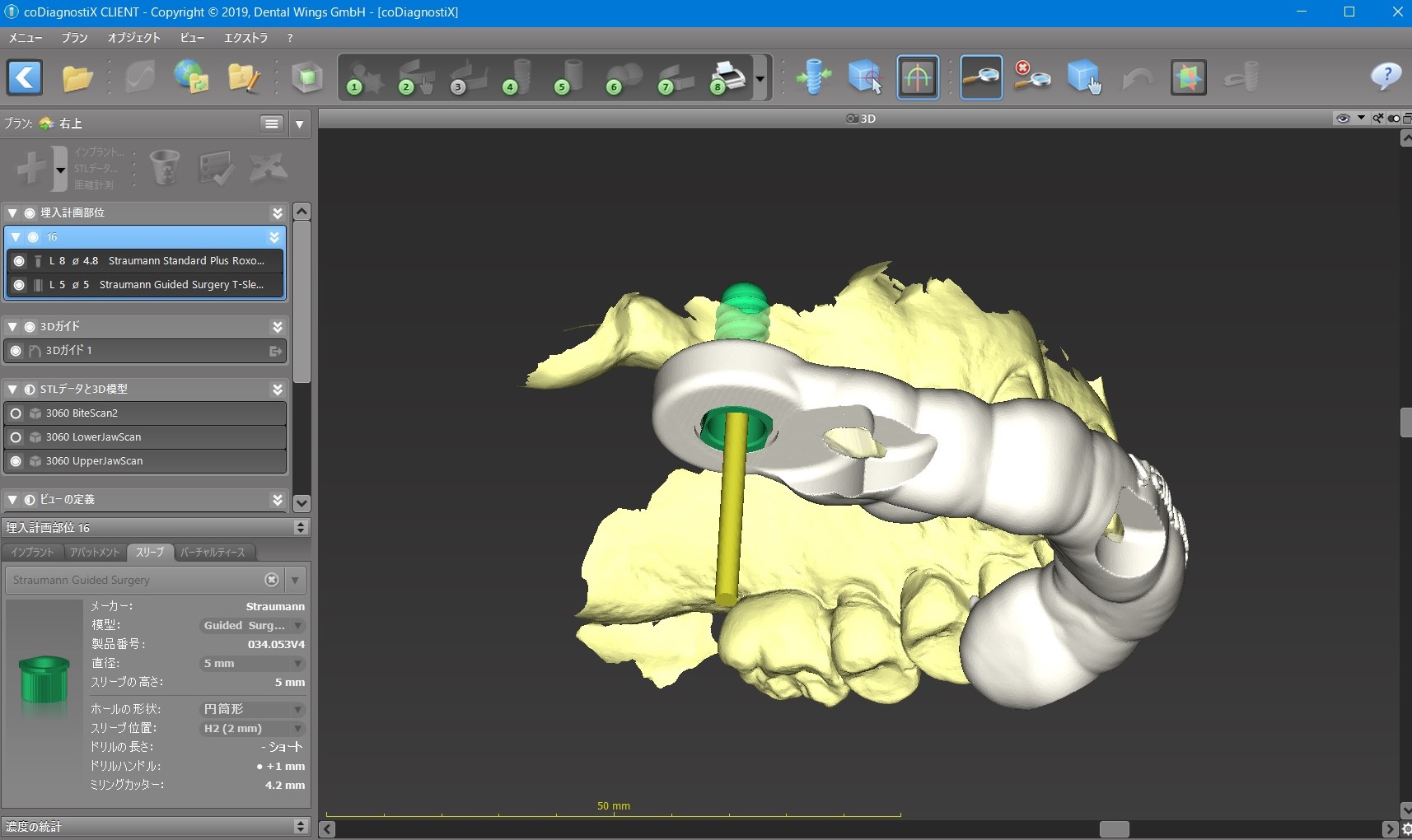This screenshot has width=1412, height=840.
Task: Show the 3060 BiteScan2 model
Action: (16, 413)
